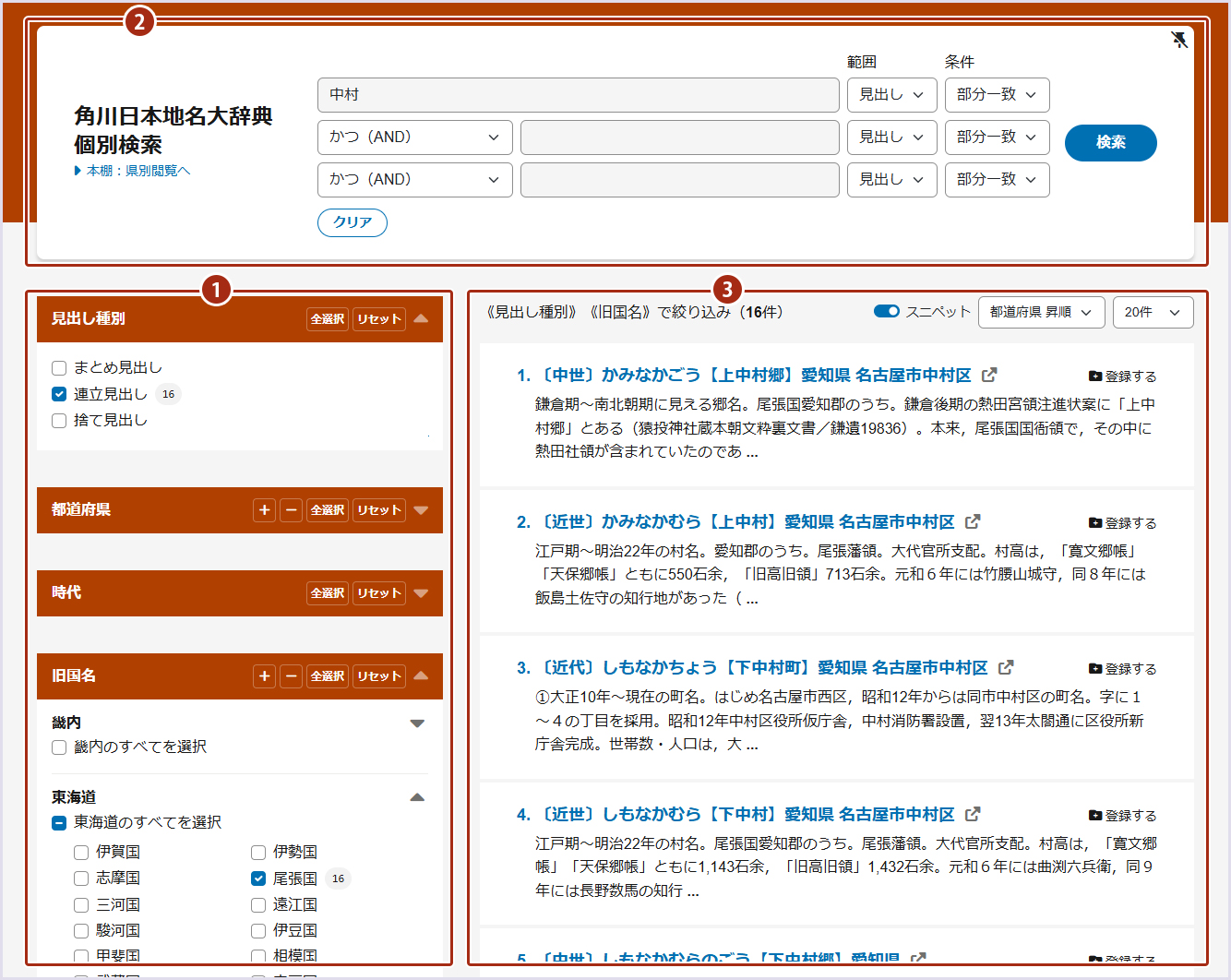Collapse the 旧国名 filter panel
The height and width of the screenshot is (980, 1231).
(421, 676)
